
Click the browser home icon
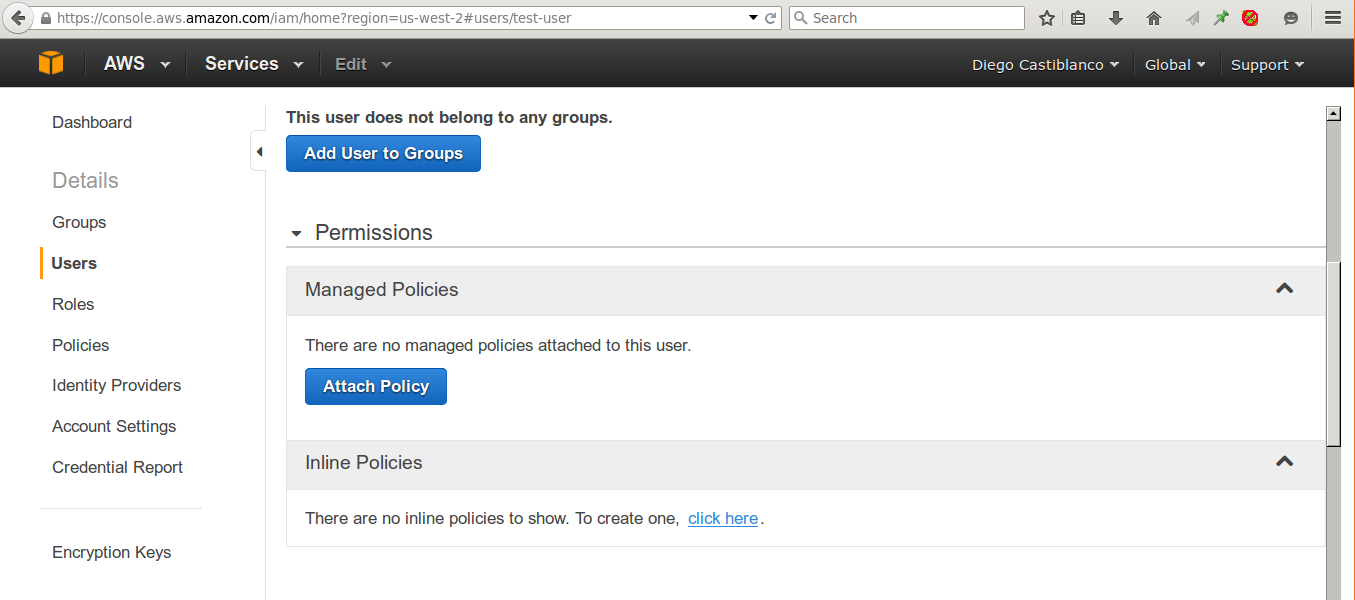tap(1154, 18)
